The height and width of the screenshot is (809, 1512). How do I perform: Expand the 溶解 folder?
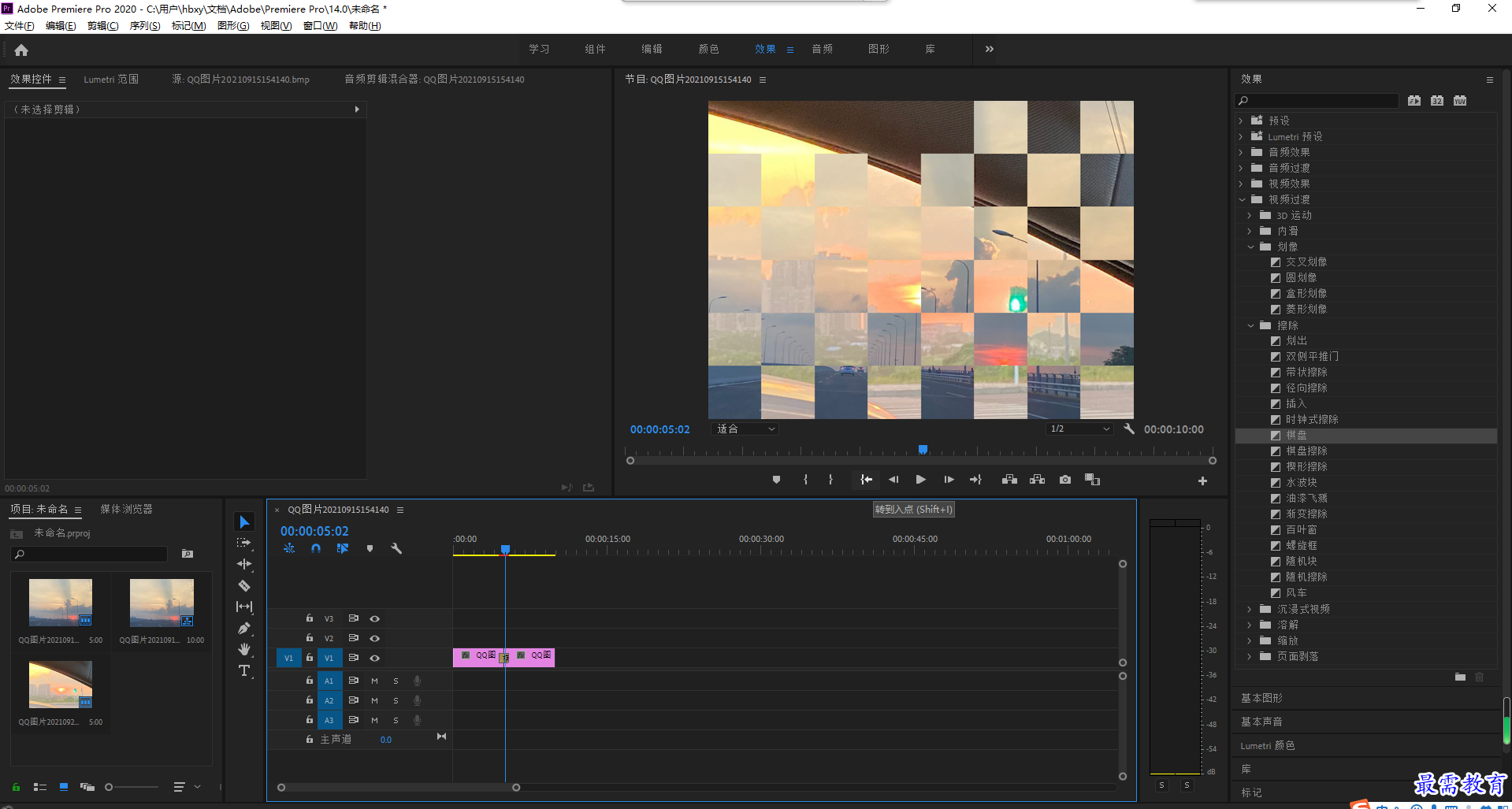[x=1250, y=625]
